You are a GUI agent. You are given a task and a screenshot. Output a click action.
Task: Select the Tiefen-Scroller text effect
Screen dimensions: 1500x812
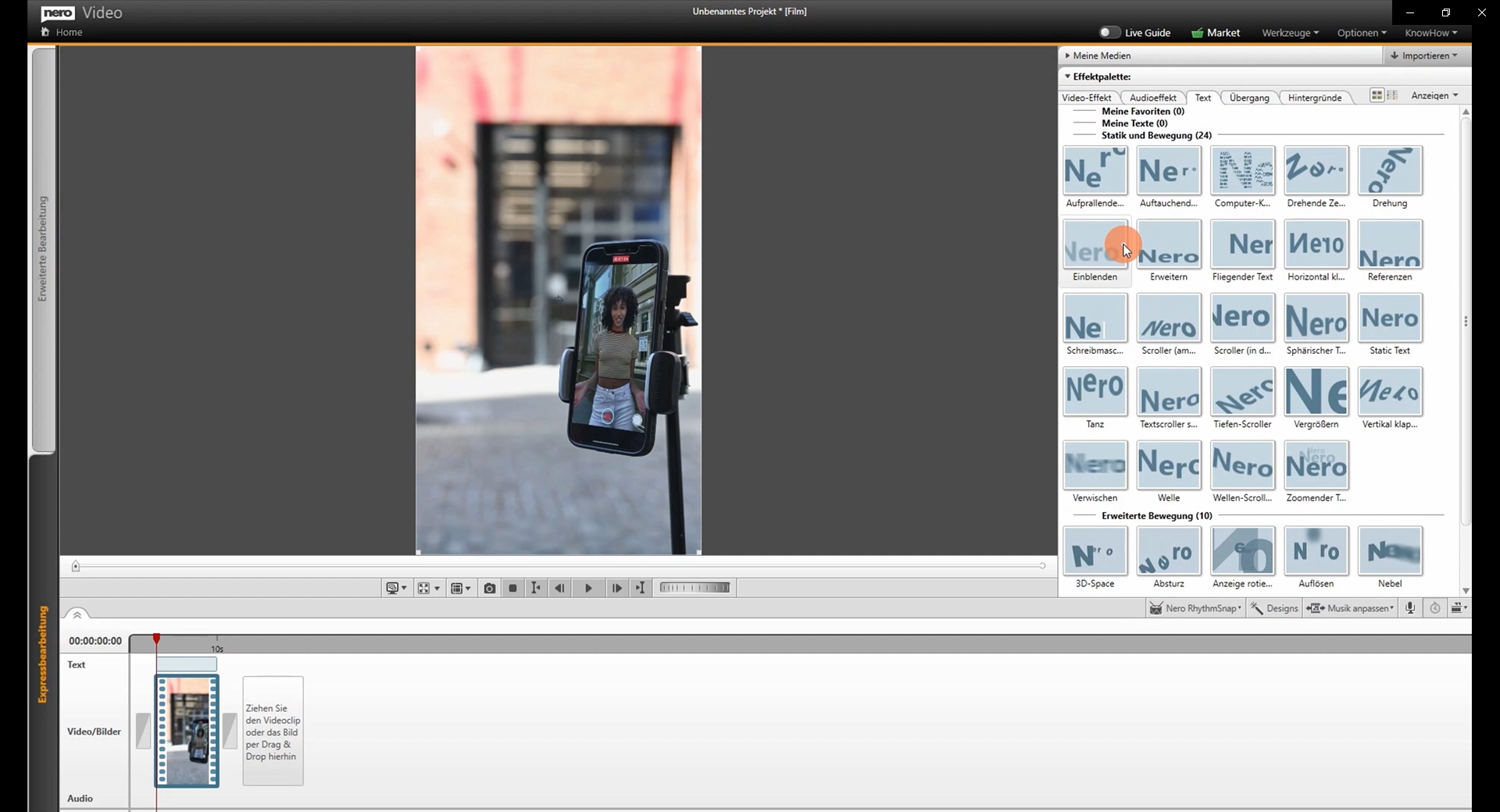(x=1242, y=391)
